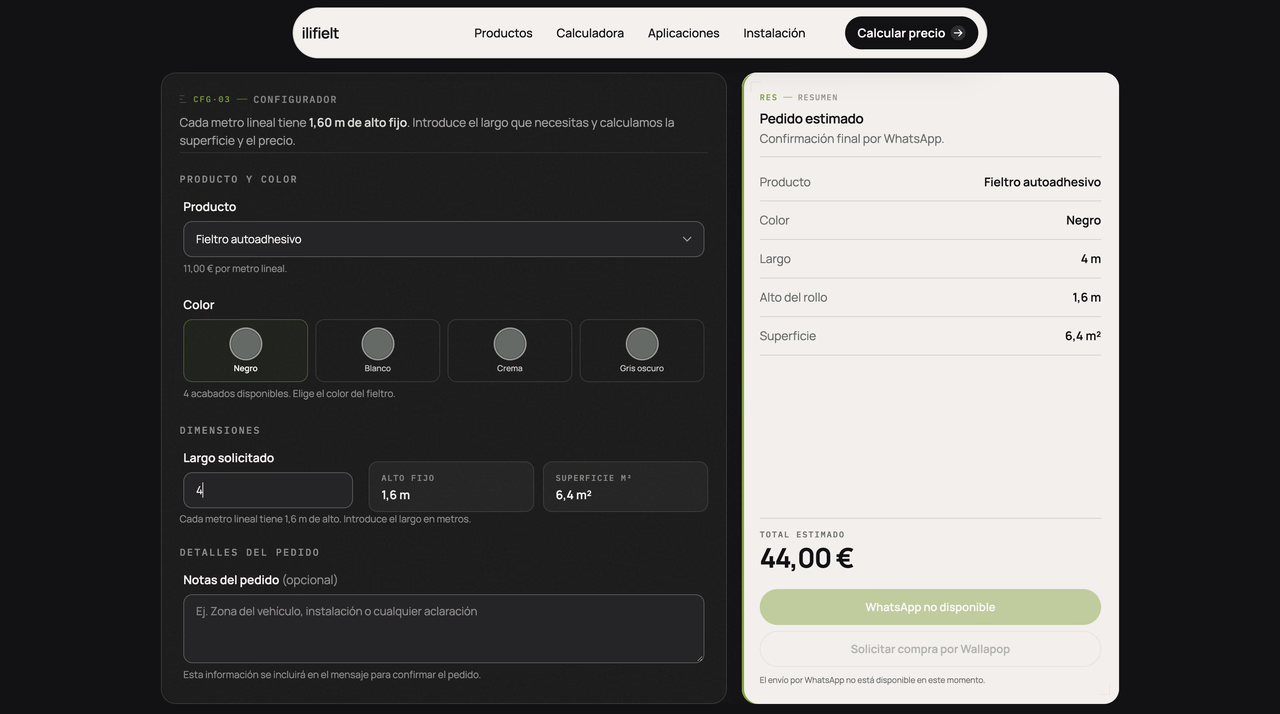Open the Productos menu item
Screen dimensions: 1280x714
point(503,33)
